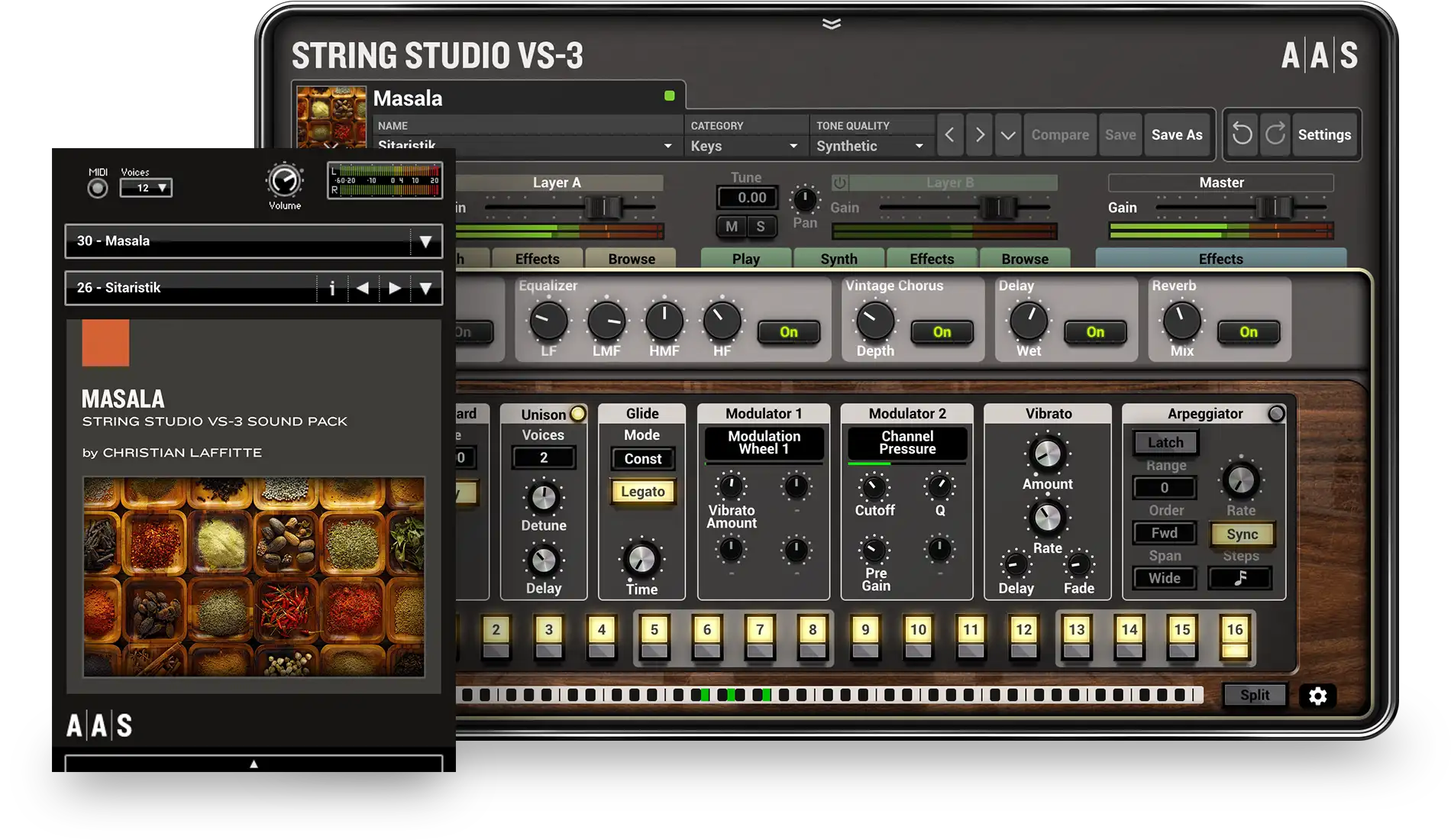Go to previous preset with left chevron
Image resolution: width=1451 pixels, height=840 pixels.
tap(949, 135)
